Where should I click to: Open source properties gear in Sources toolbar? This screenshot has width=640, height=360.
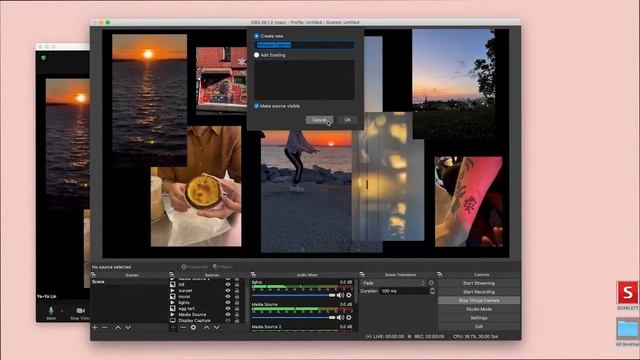click(193, 327)
